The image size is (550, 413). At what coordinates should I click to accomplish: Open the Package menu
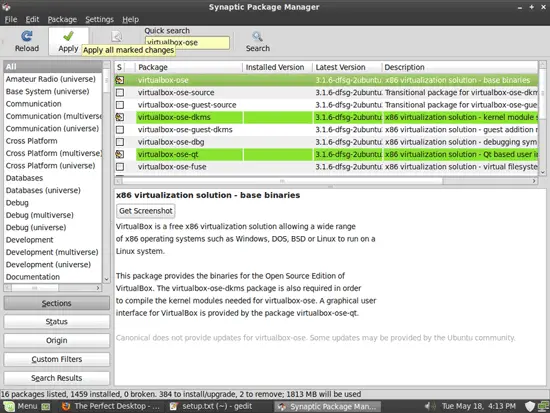click(62, 20)
